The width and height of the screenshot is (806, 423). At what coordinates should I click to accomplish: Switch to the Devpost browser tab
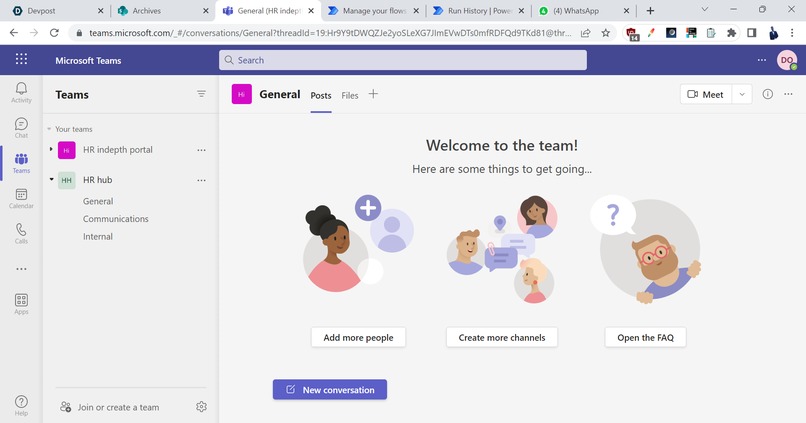(x=56, y=11)
